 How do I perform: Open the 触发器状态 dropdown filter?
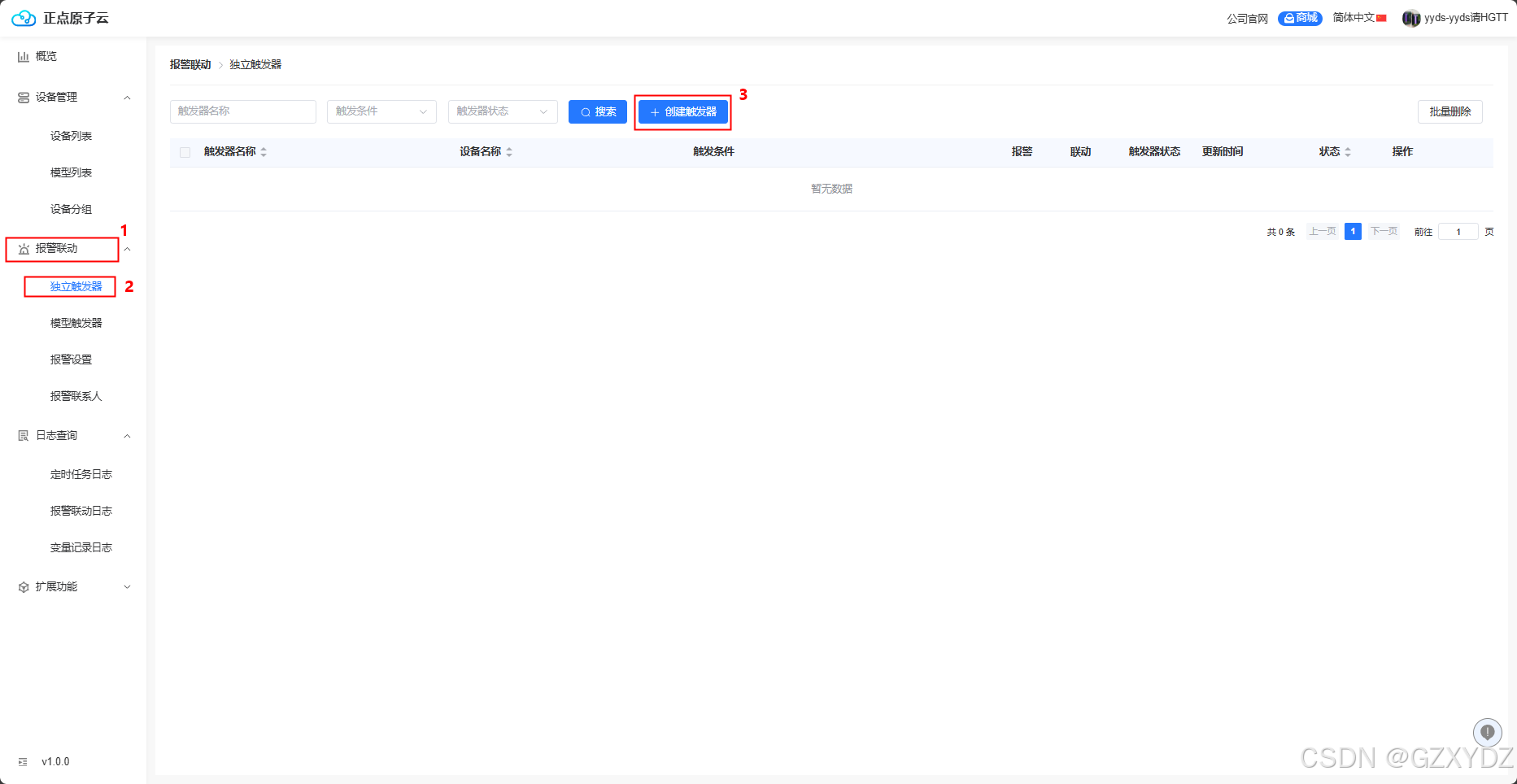[503, 111]
